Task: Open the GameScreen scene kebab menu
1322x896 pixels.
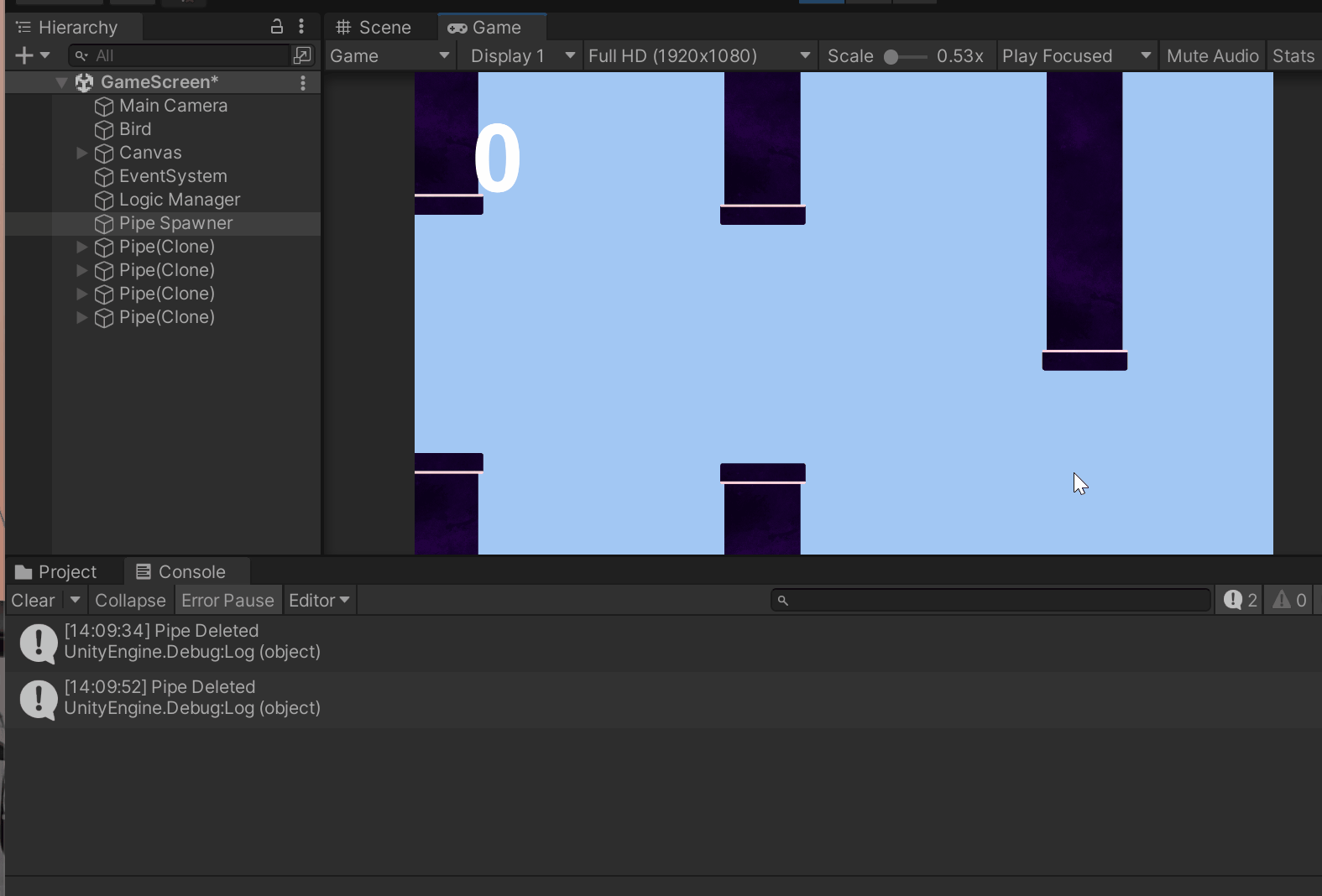Action: pos(303,82)
